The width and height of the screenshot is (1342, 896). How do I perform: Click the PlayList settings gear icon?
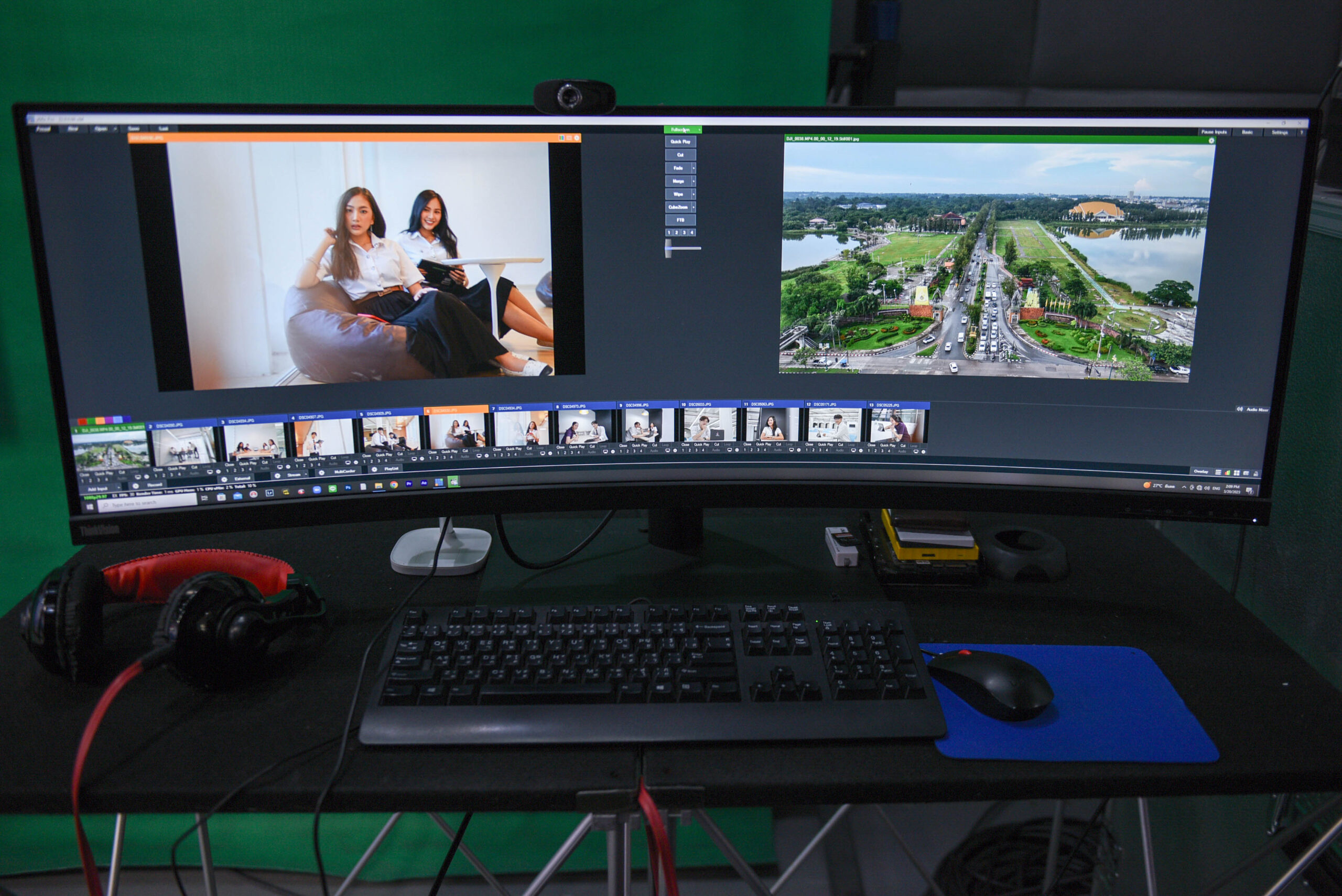(x=375, y=470)
